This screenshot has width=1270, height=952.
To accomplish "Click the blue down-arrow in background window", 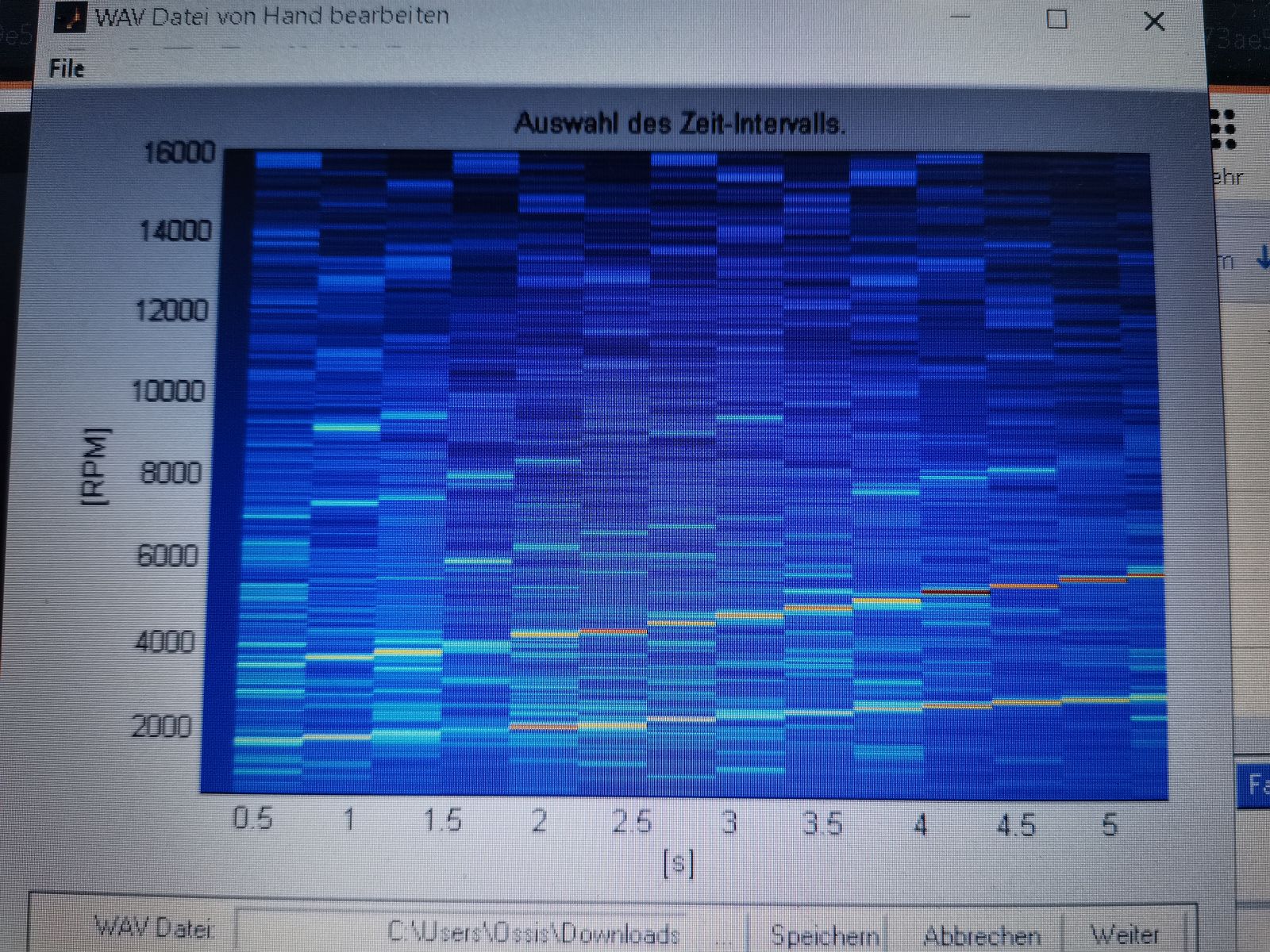I will pos(1261,259).
